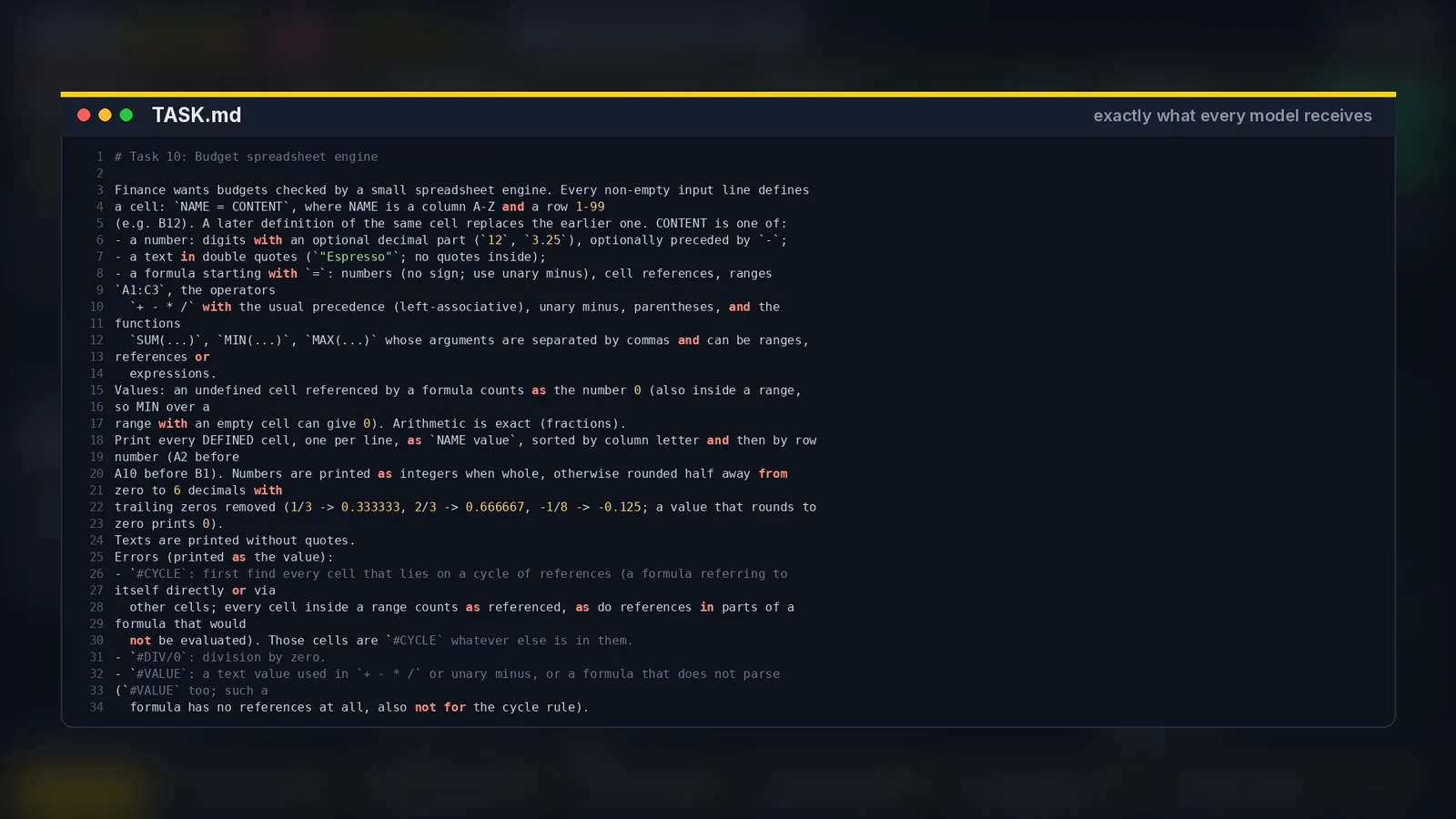
Task: Click line starting '- a number: digits with'
Action: click(x=450, y=240)
